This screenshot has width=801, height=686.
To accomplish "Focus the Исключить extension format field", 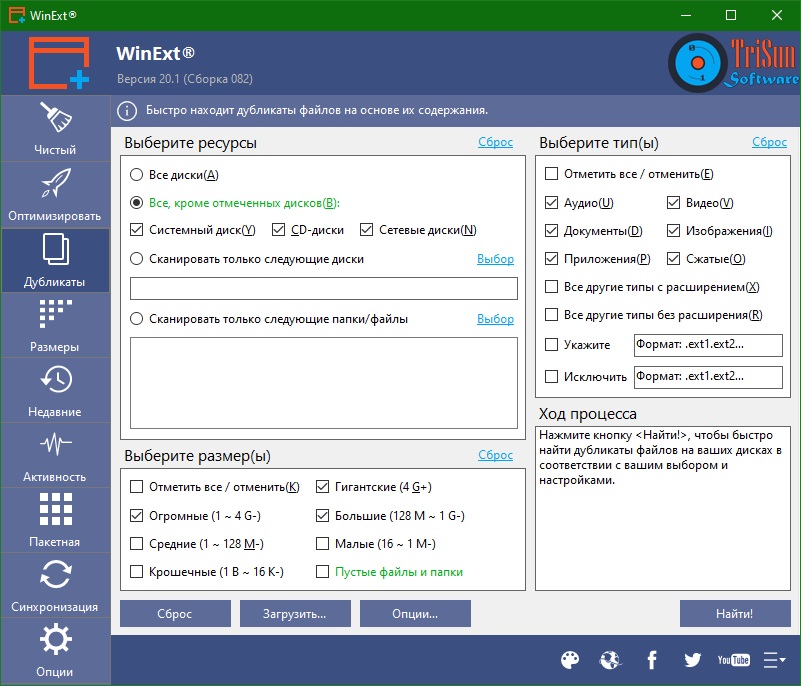I will click(x=708, y=377).
